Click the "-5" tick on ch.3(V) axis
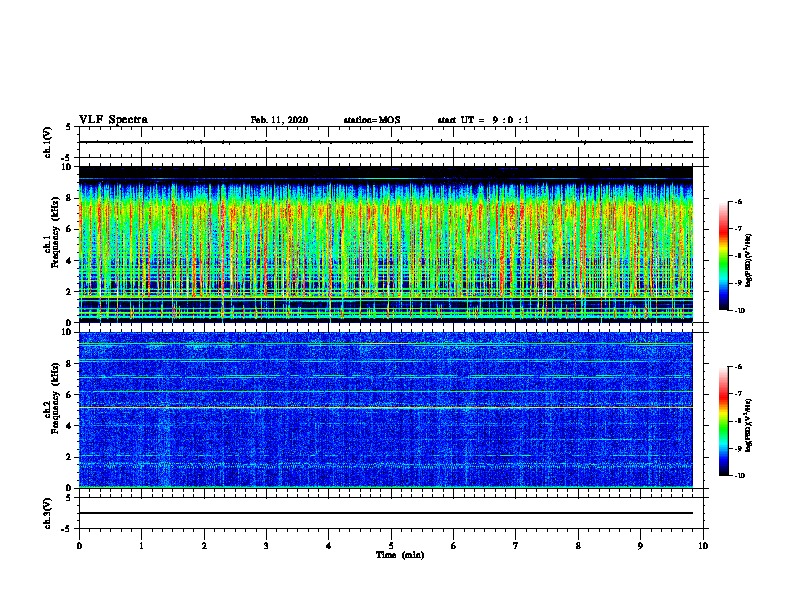Image resolution: width=792 pixels, height=612 pixels. click(67, 529)
